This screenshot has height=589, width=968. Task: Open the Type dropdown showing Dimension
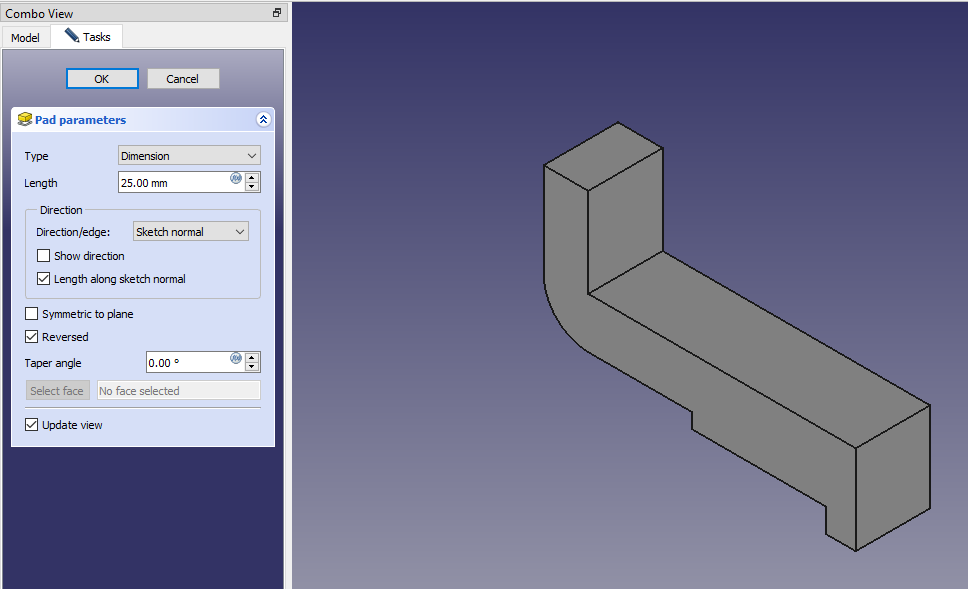189,156
